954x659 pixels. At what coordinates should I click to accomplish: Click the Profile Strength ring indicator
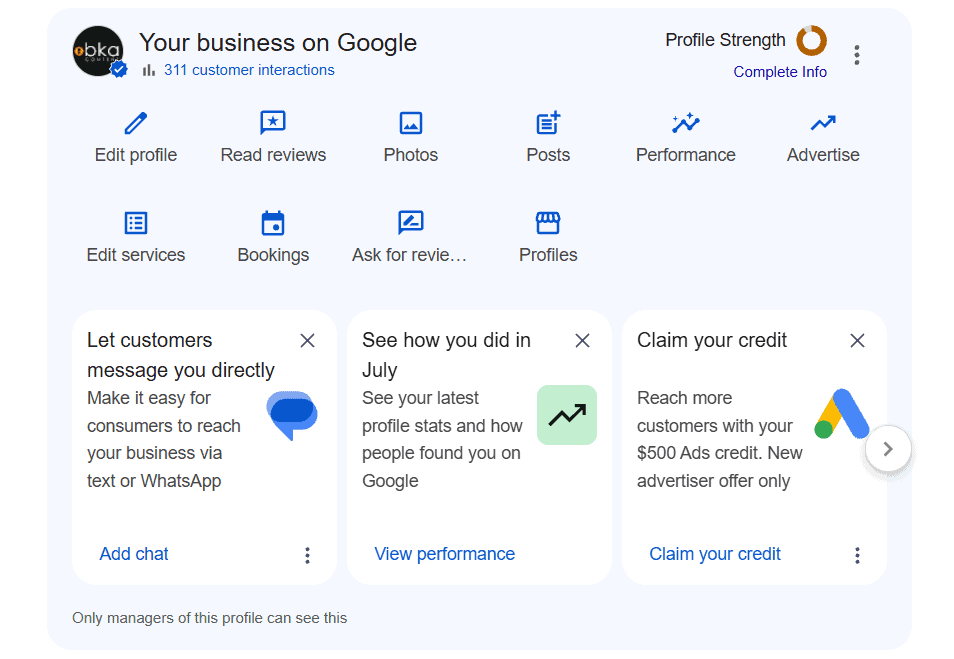click(812, 41)
